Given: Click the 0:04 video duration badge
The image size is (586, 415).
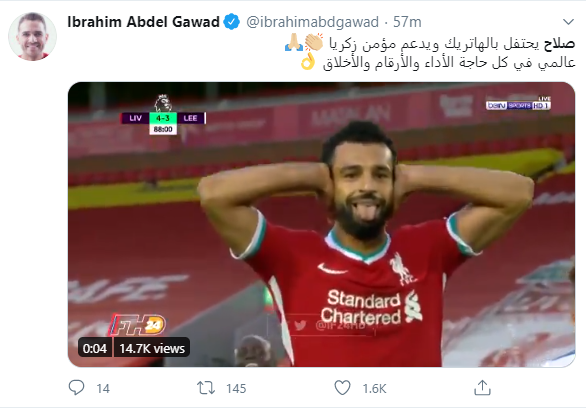Looking at the screenshot, I should click(x=95, y=348).
